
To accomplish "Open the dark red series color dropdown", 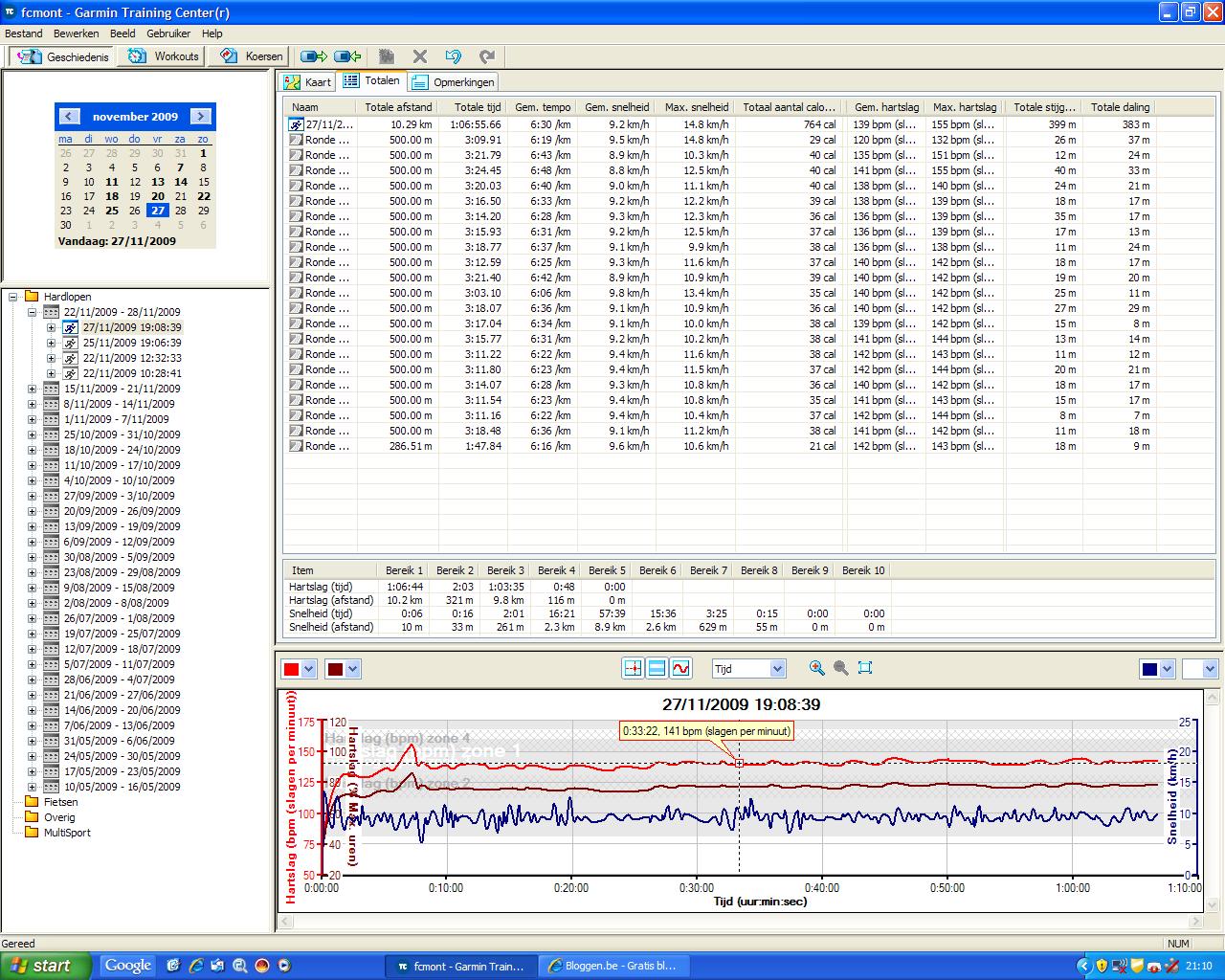I will coord(353,669).
